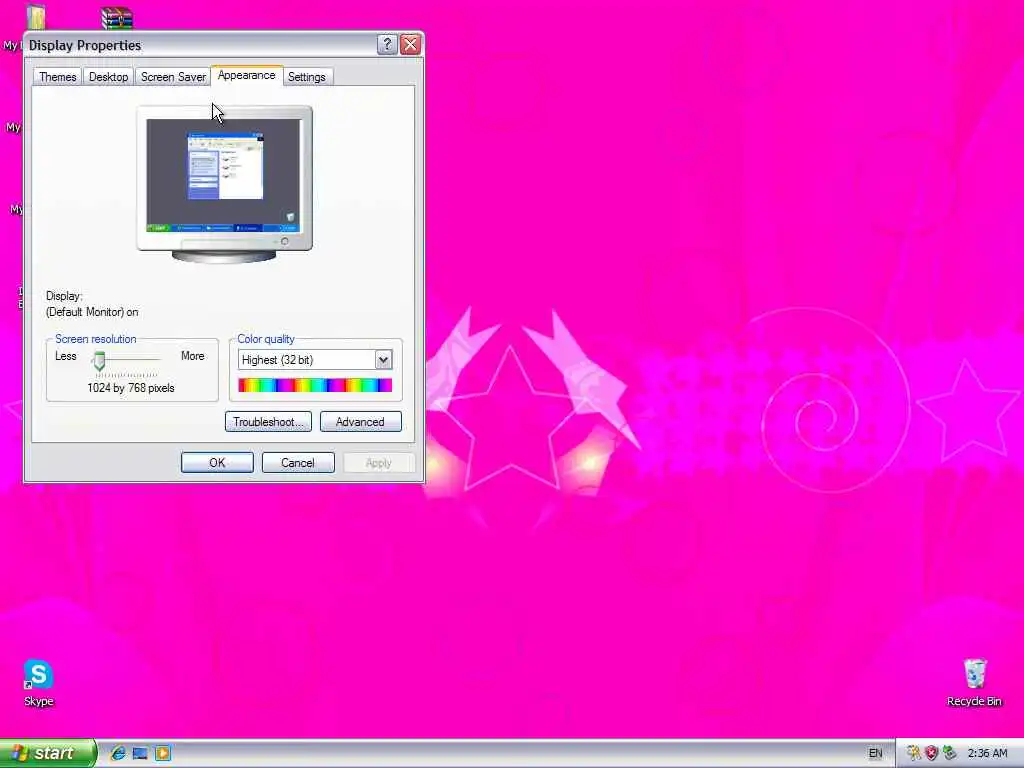
Task: Click the Cancel button
Action: (298, 462)
